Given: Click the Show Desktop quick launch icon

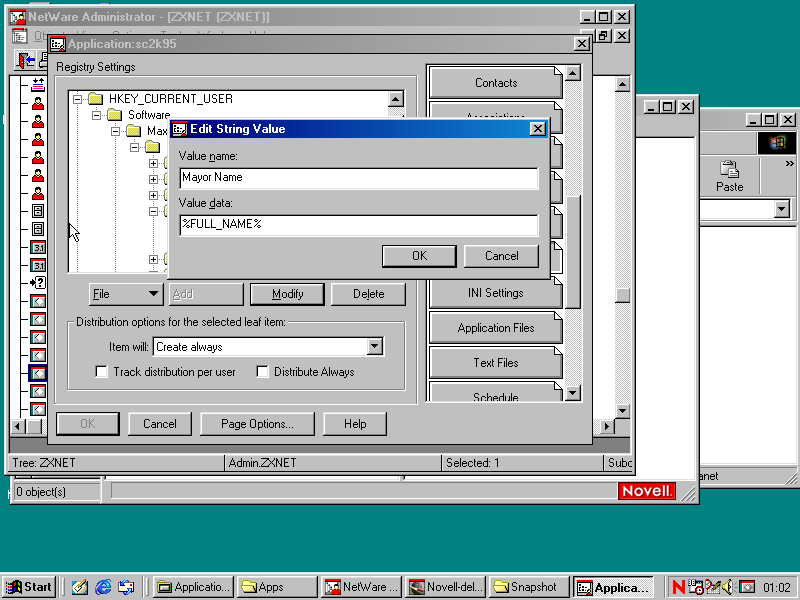Looking at the screenshot, I should click(80, 587).
